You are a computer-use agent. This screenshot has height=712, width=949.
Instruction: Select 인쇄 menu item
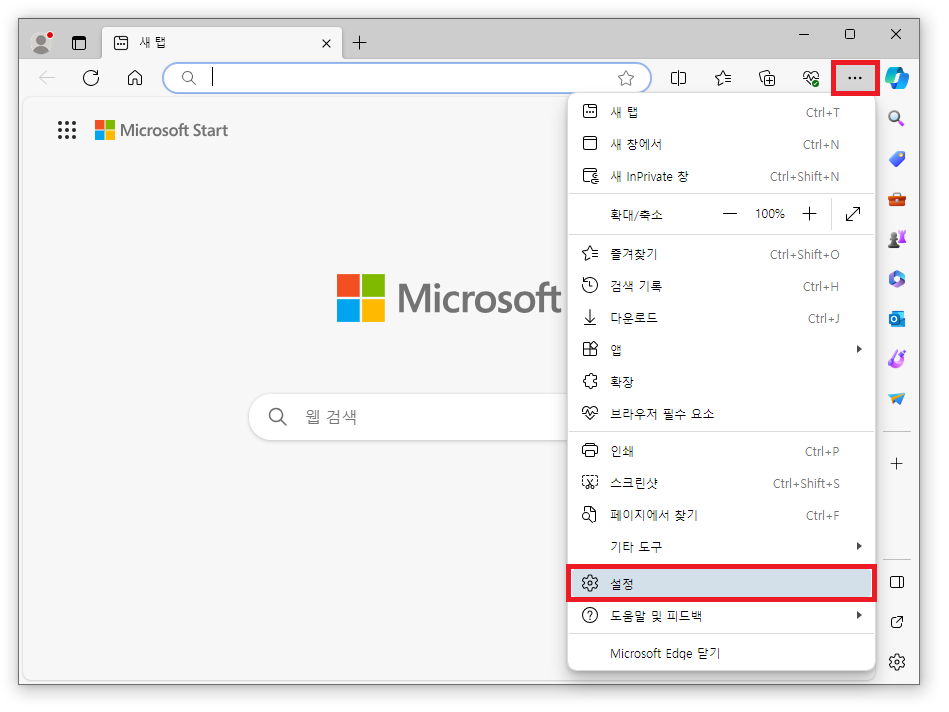coord(721,451)
